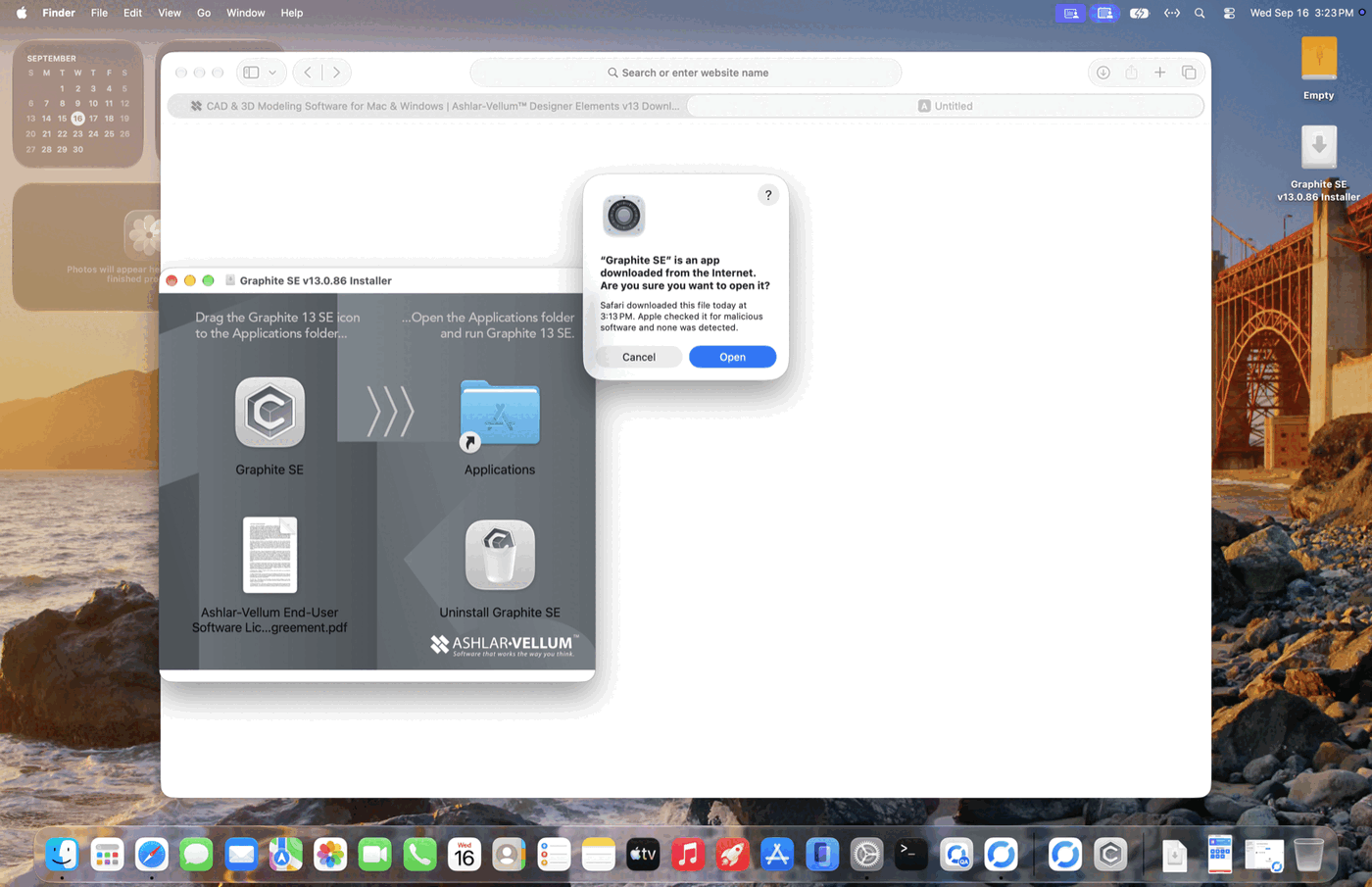Click the Spotlight search icon in the menu bar
This screenshot has width=1372, height=887.
1200,13
